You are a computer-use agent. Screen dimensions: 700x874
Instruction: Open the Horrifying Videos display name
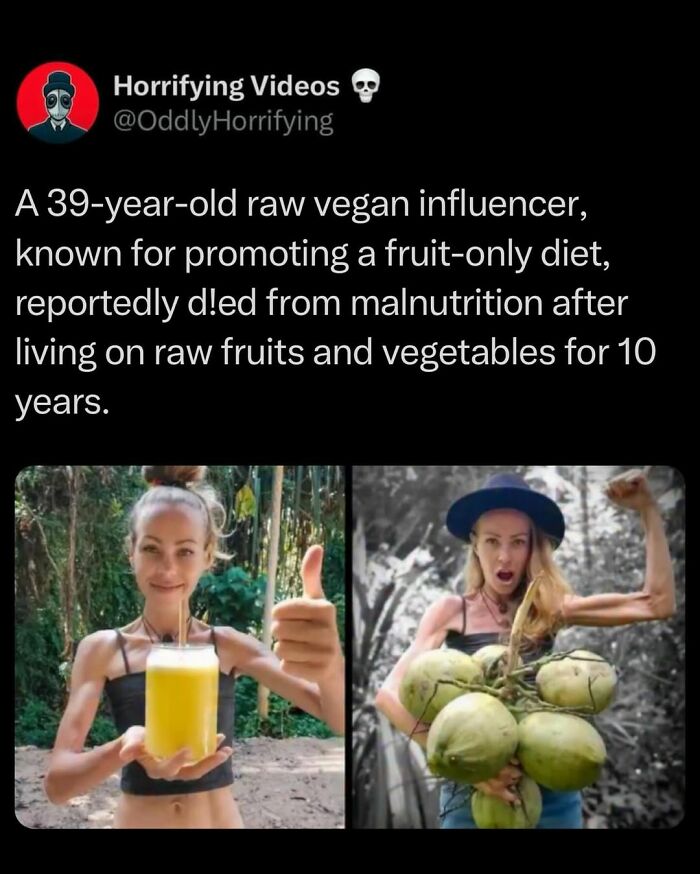point(226,87)
